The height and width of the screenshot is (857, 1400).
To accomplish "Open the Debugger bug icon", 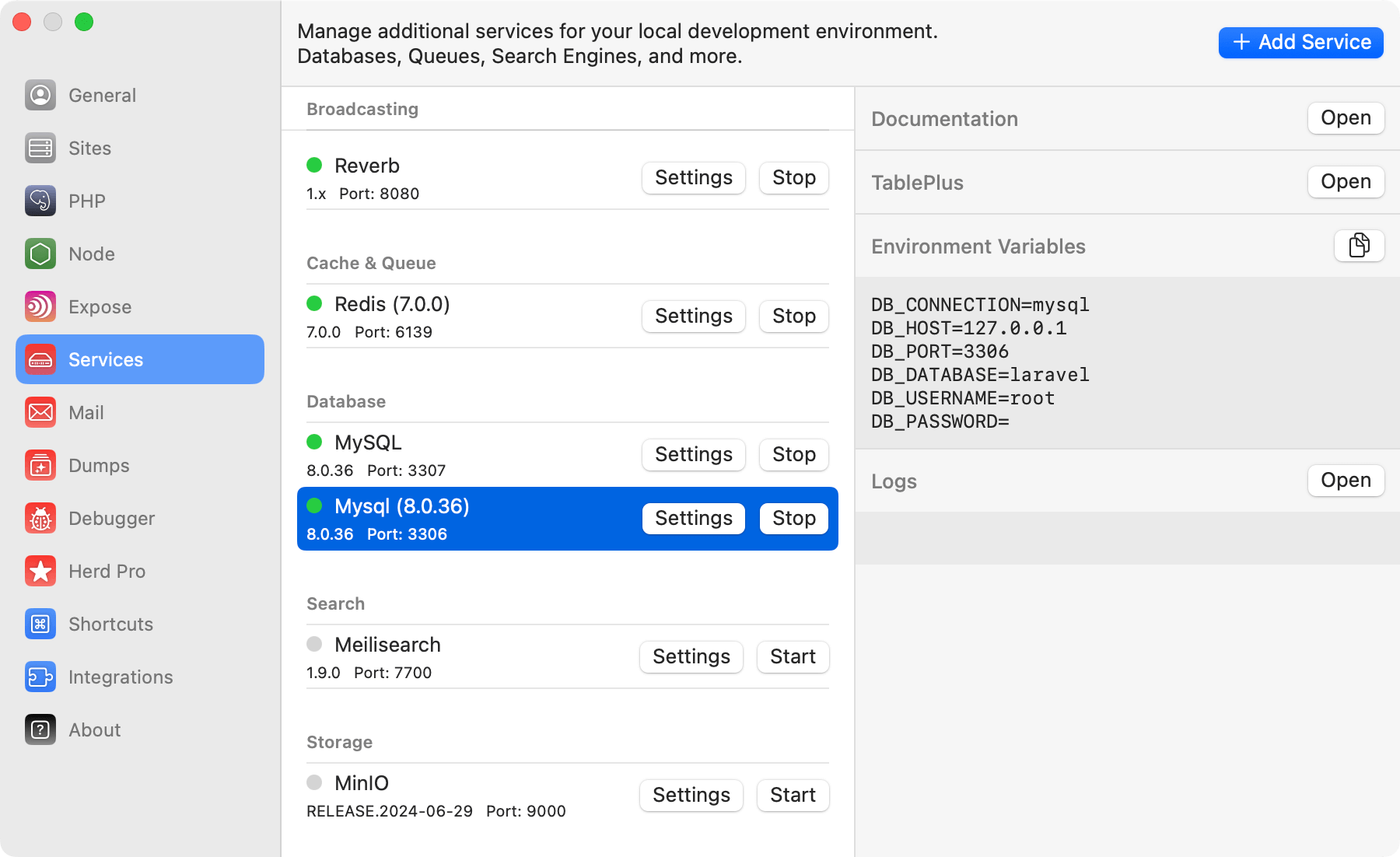I will pyautogui.click(x=40, y=518).
